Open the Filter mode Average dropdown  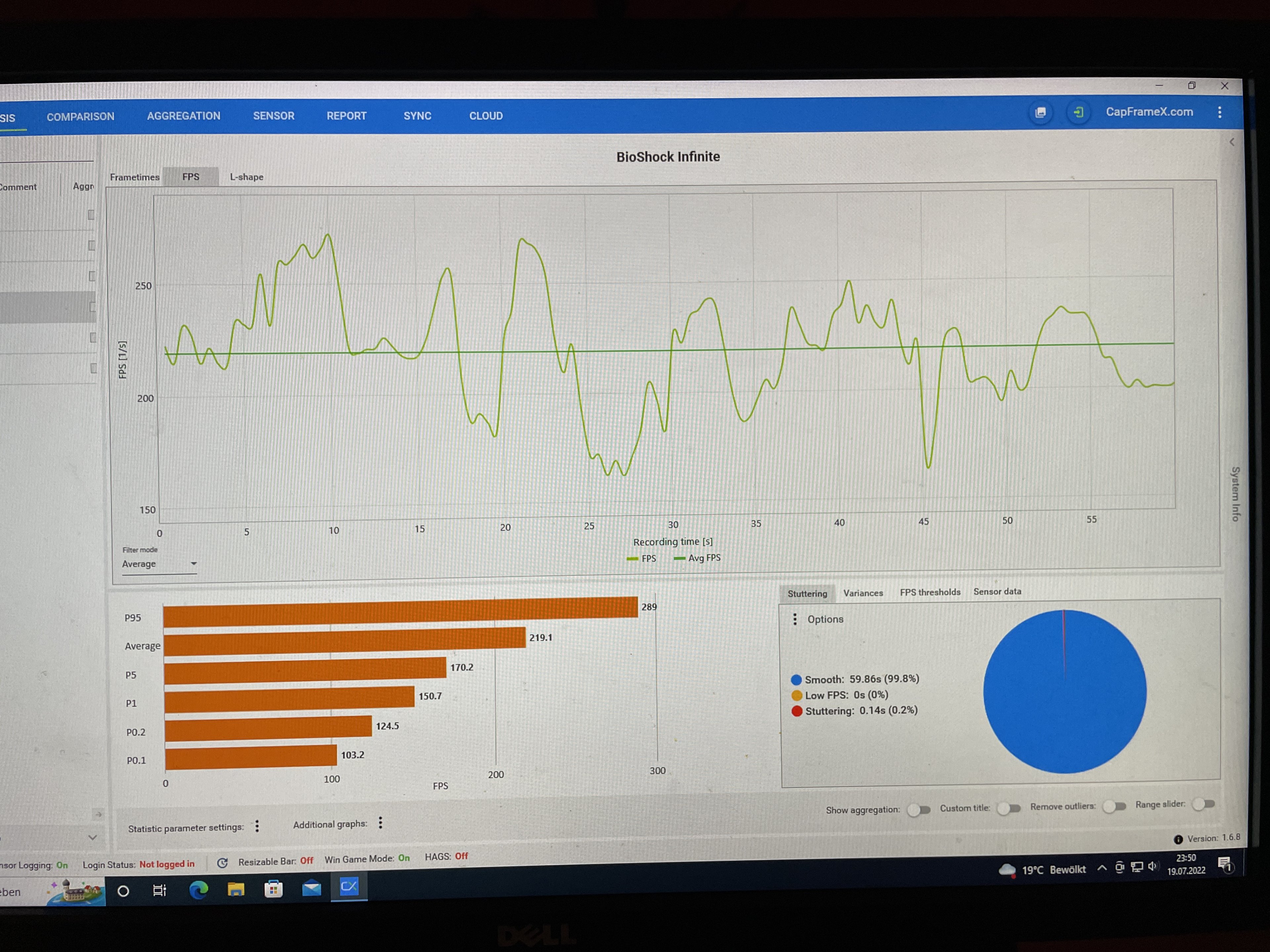159,564
